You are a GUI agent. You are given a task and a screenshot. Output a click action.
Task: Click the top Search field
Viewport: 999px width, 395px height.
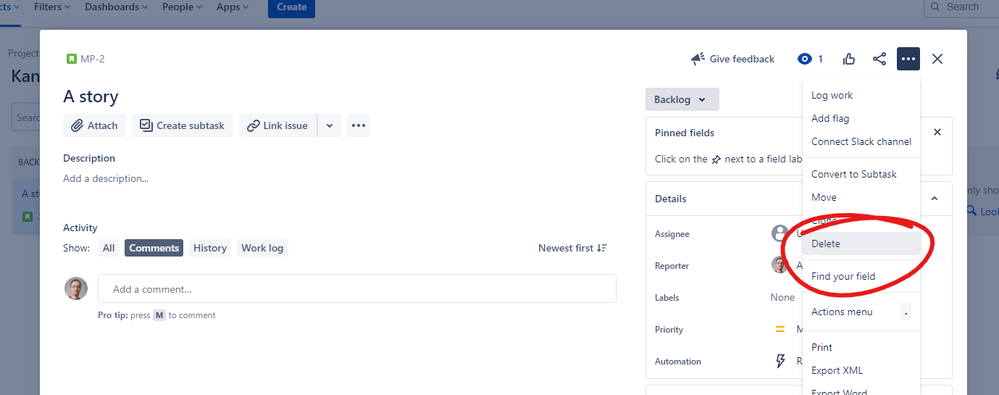(961, 7)
